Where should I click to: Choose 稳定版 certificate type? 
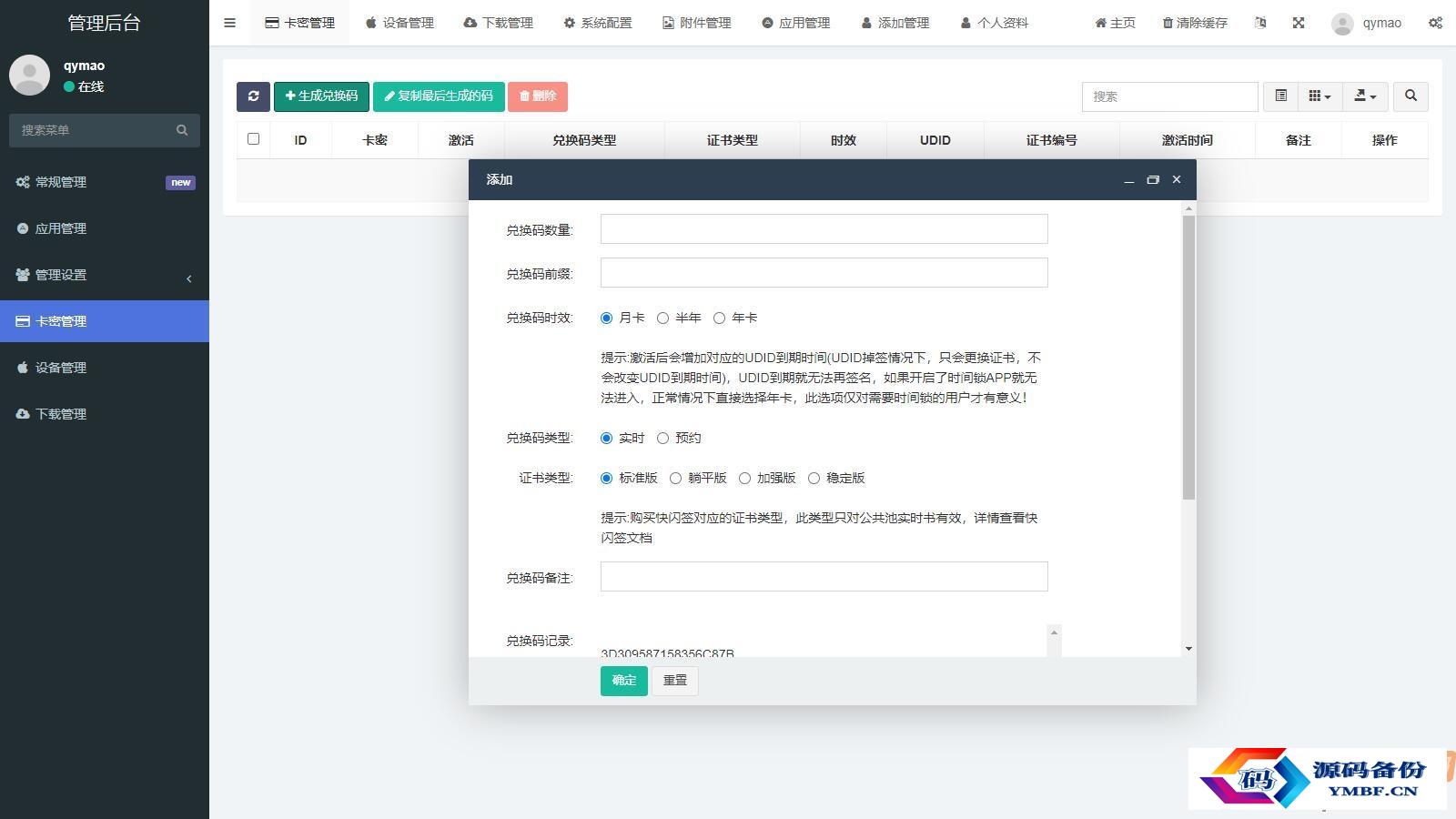click(814, 478)
